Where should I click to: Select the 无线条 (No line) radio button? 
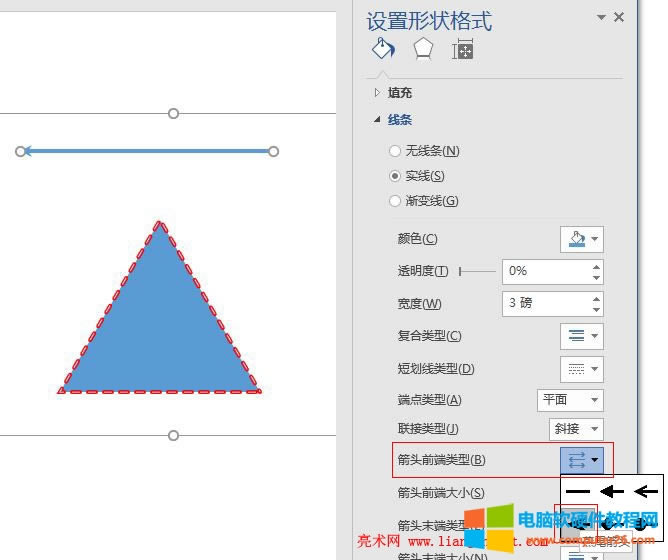coord(395,151)
